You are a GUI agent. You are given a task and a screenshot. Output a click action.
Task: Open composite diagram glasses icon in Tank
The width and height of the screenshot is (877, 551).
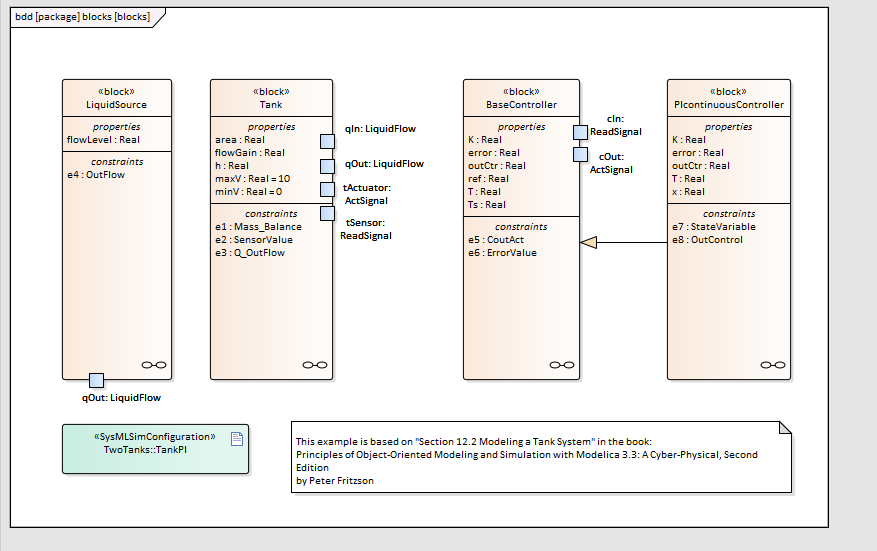click(x=315, y=365)
